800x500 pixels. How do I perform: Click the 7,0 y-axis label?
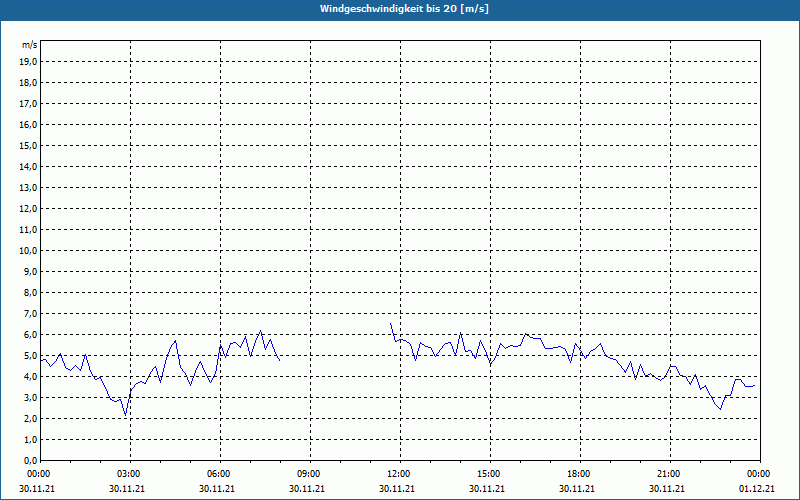31,314
